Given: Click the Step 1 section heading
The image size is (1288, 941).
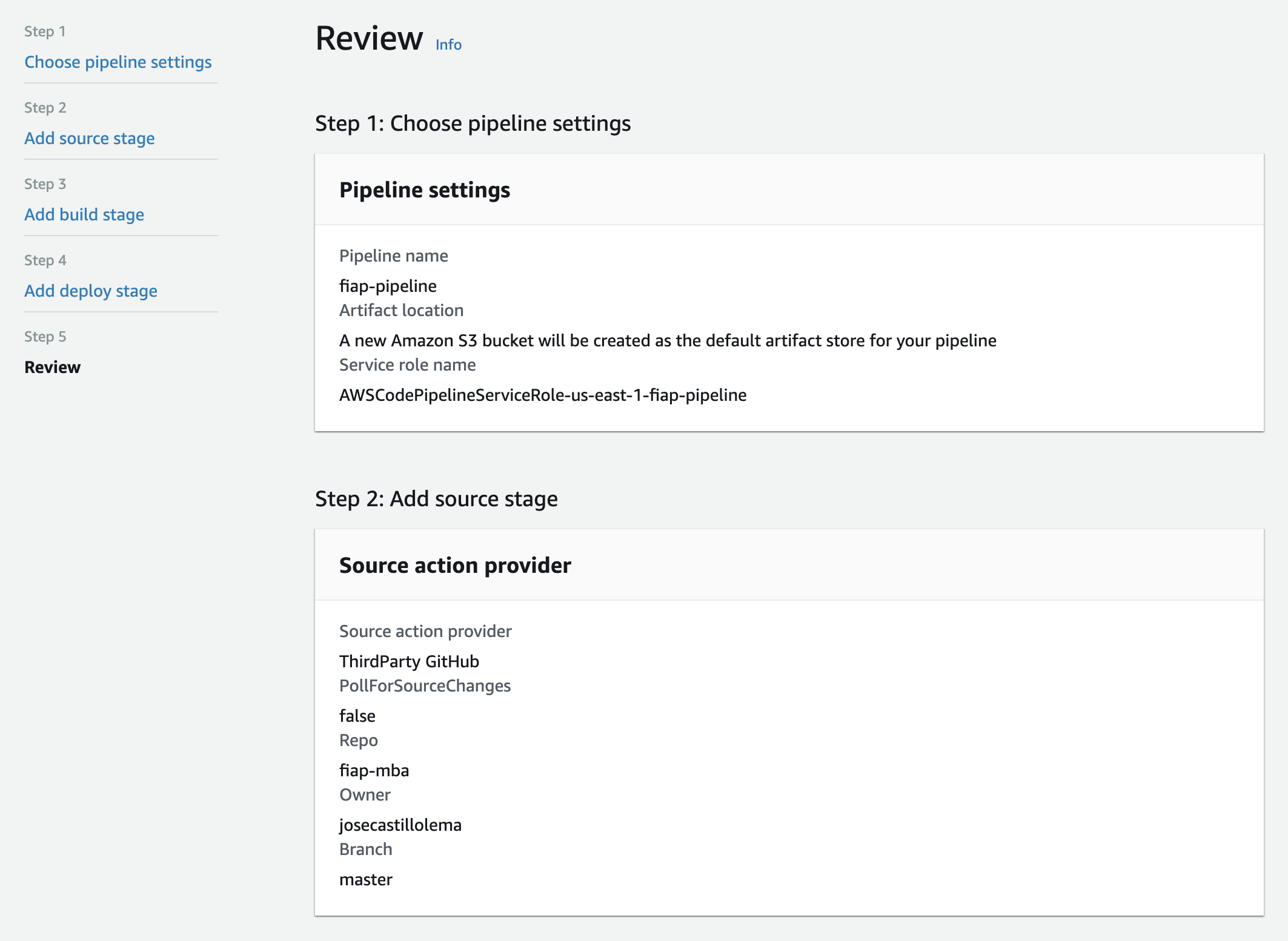Looking at the screenshot, I should 473,124.
